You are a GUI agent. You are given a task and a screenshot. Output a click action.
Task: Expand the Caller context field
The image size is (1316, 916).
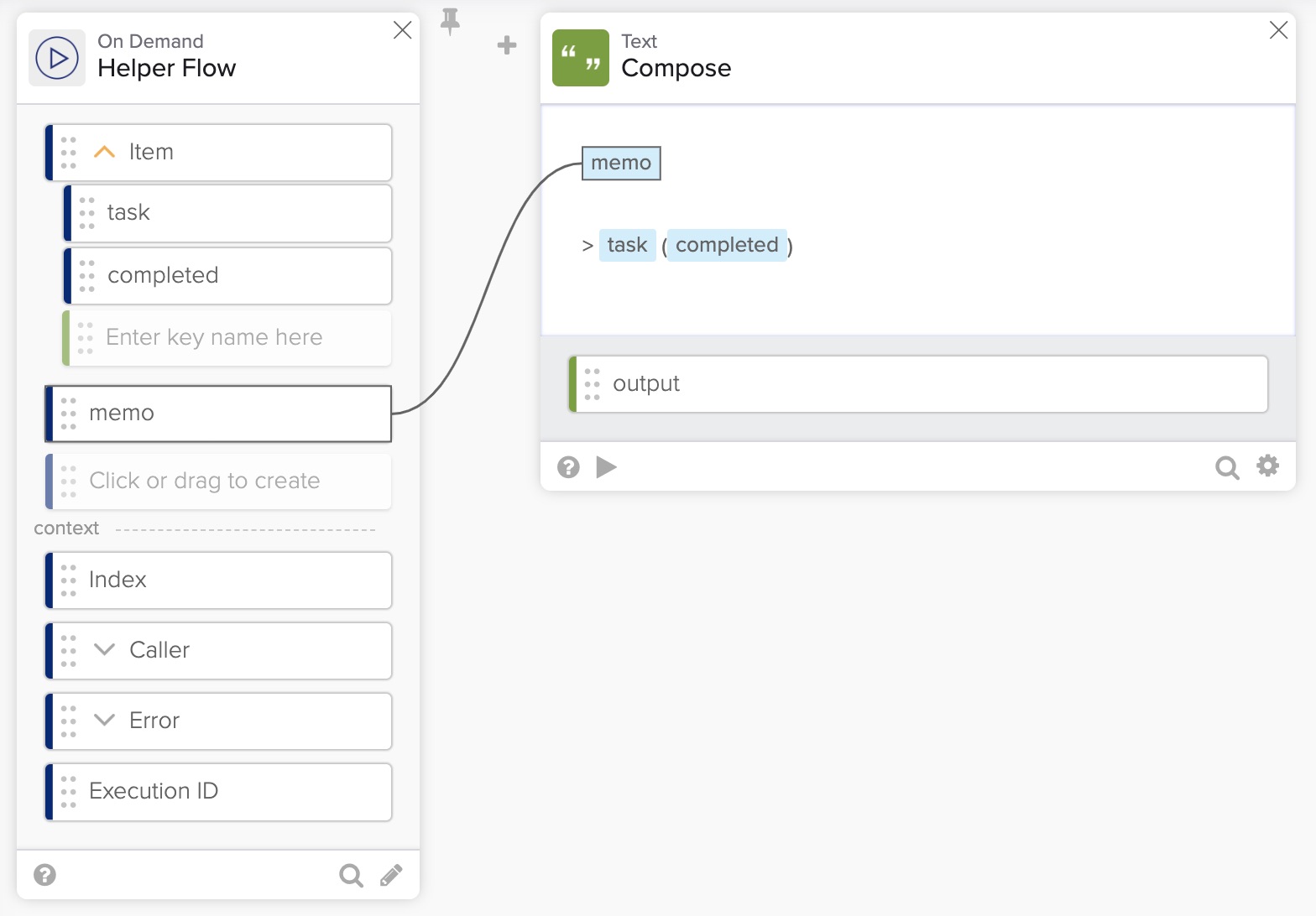[104, 650]
